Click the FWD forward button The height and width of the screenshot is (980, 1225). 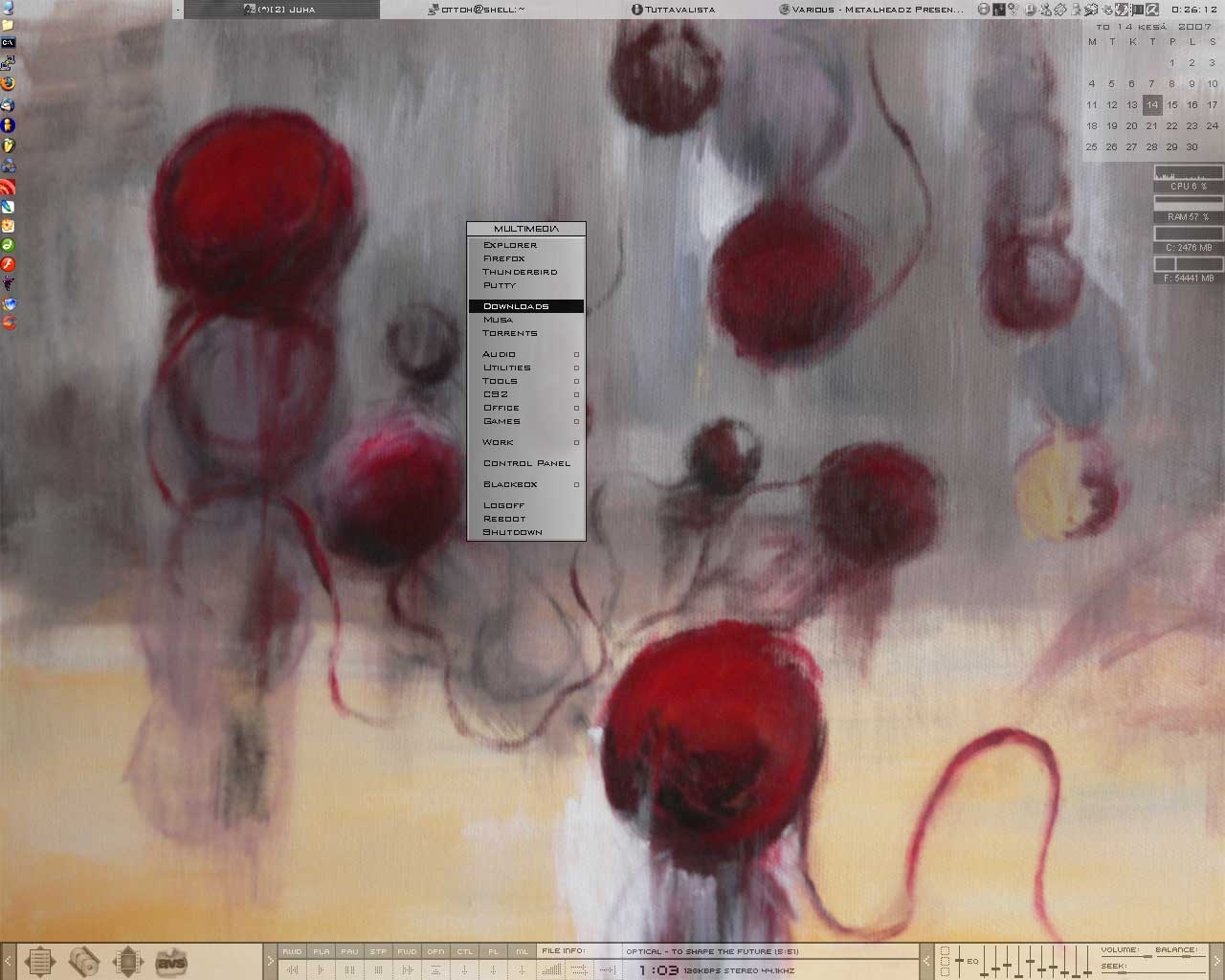pos(407,951)
